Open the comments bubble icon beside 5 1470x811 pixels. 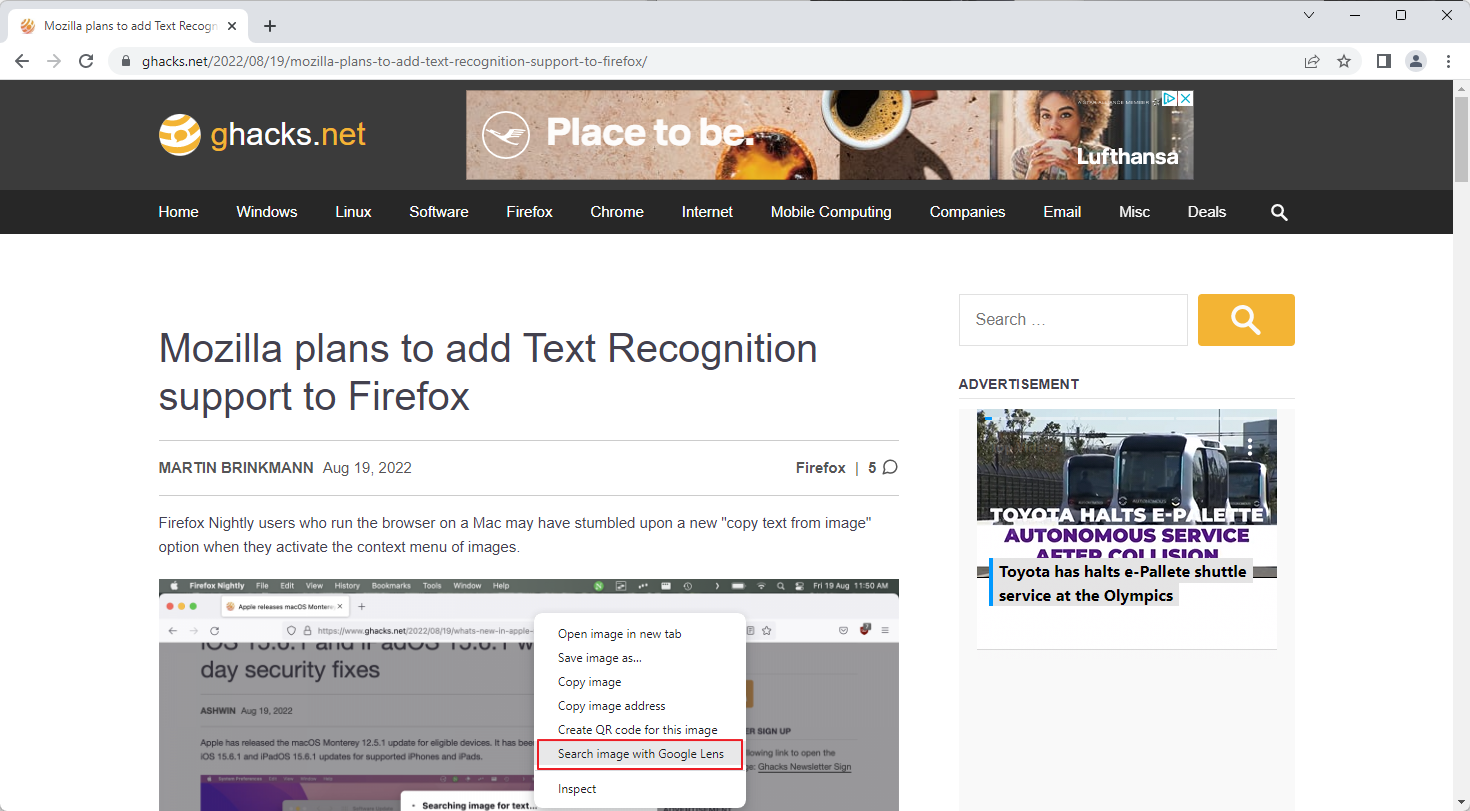pyautogui.click(x=890, y=467)
